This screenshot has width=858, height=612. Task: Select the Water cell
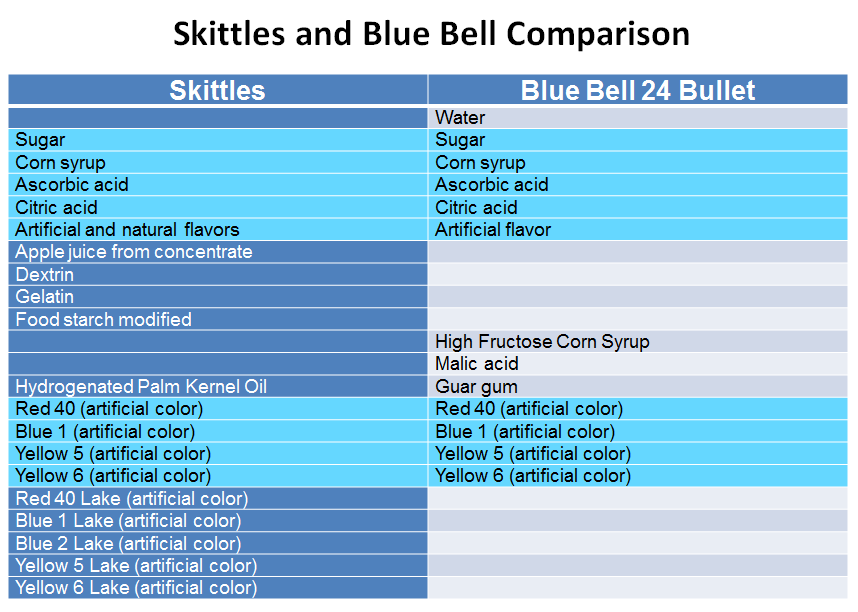pyautogui.click(x=638, y=118)
